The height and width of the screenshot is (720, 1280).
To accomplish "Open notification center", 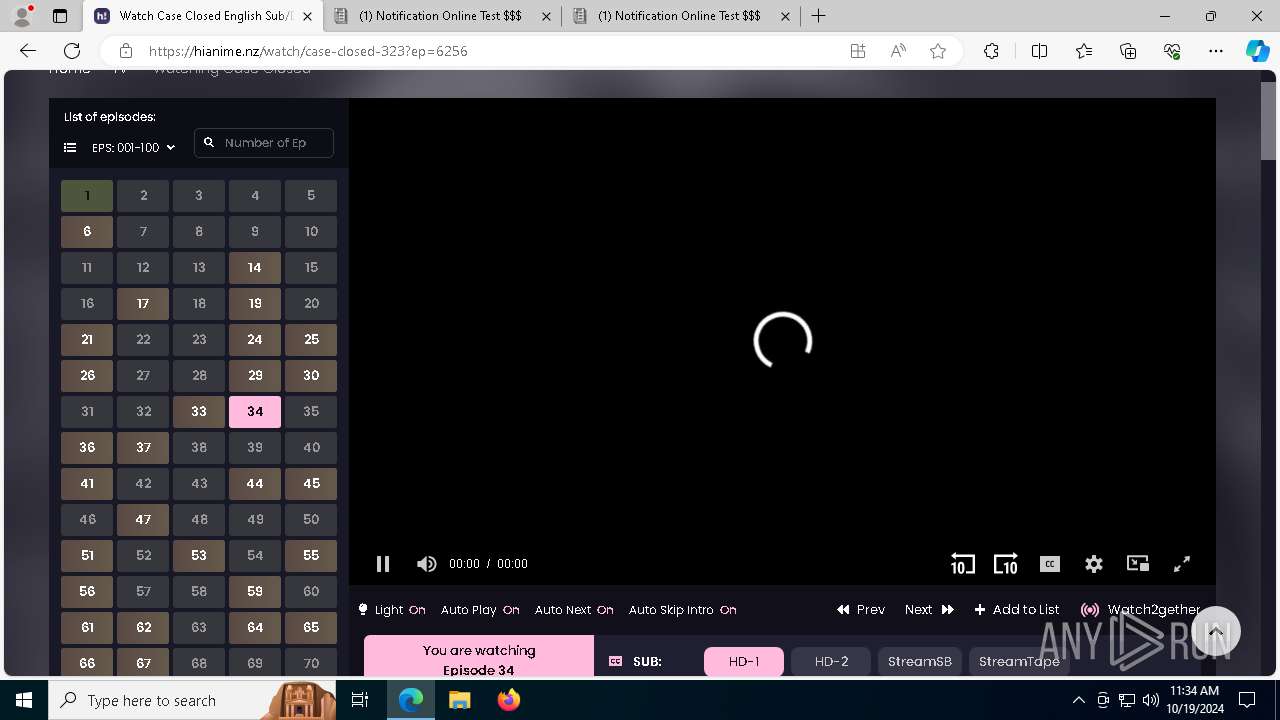I will click(x=1247, y=700).
